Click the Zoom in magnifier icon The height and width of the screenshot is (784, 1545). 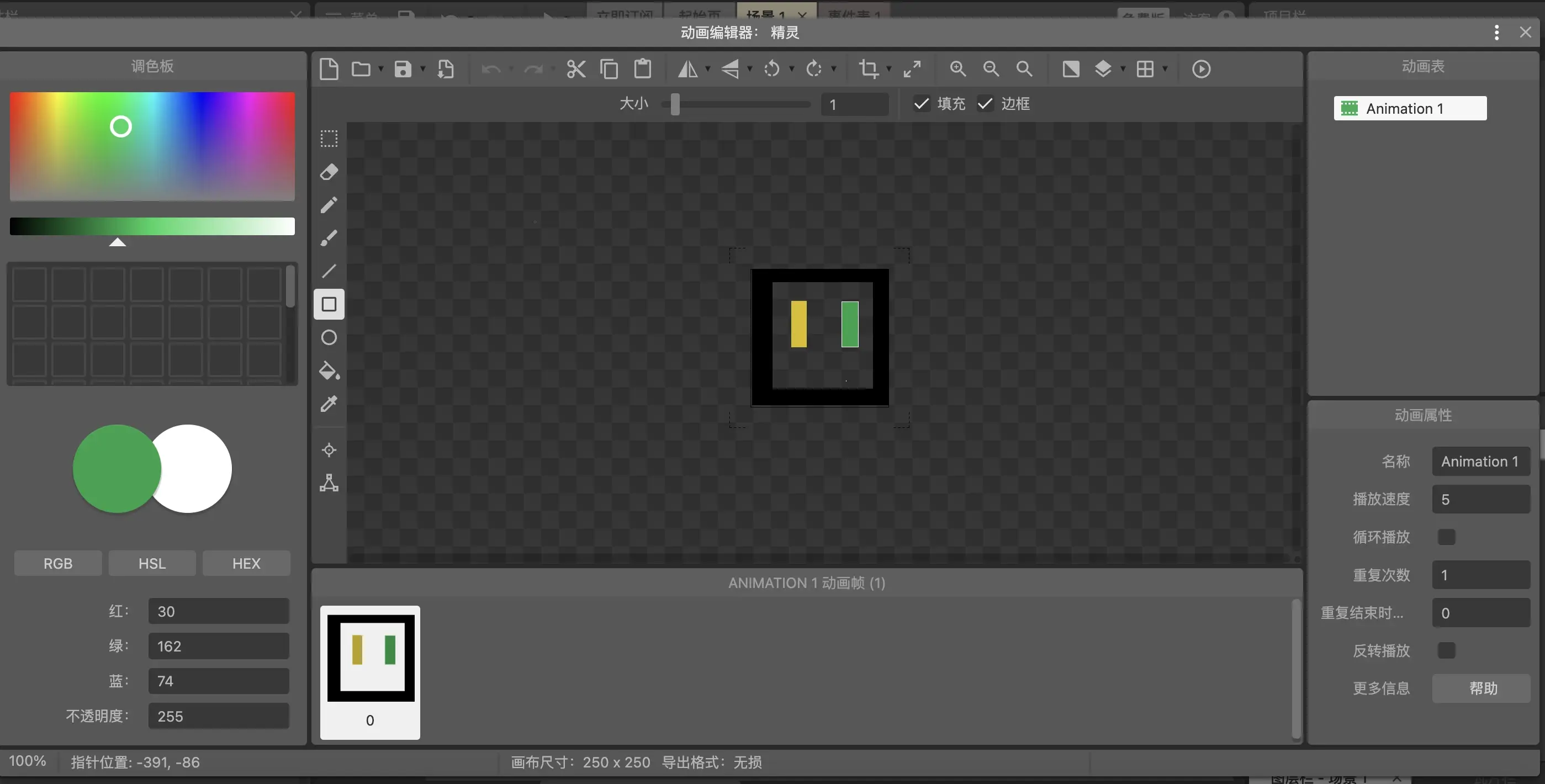point(958,69)
